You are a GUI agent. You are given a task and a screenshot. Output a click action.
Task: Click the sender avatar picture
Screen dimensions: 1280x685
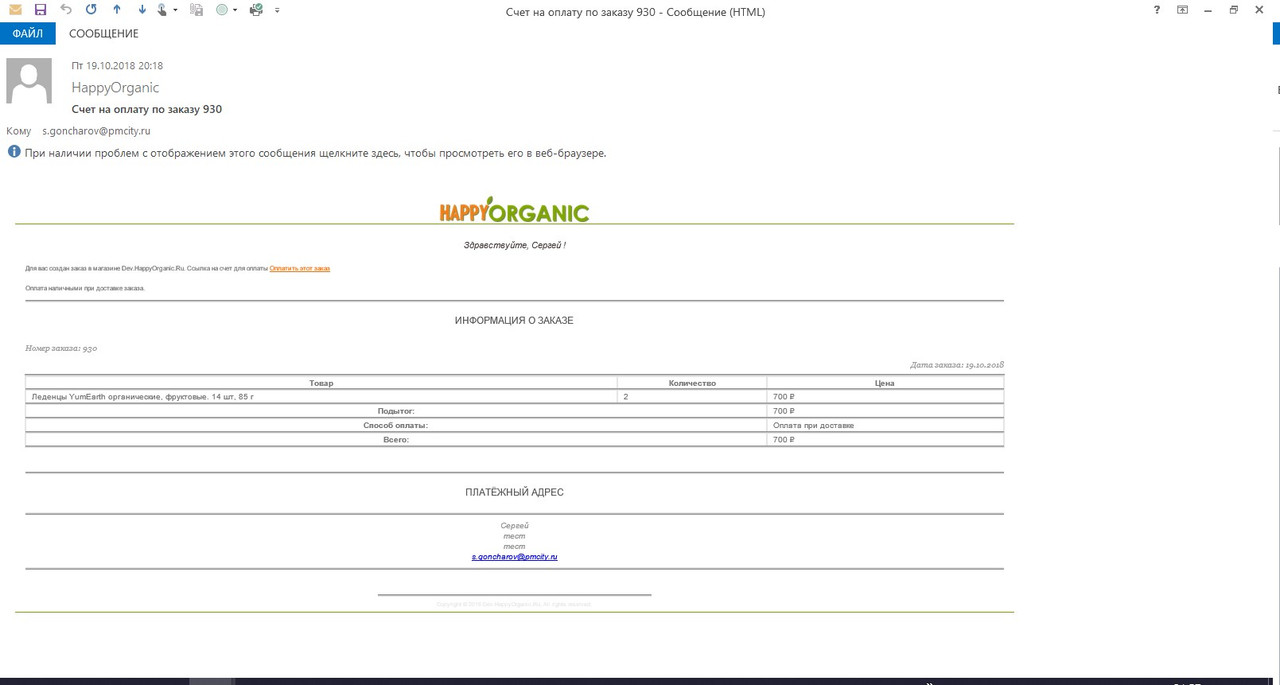(x=29, y=81)
